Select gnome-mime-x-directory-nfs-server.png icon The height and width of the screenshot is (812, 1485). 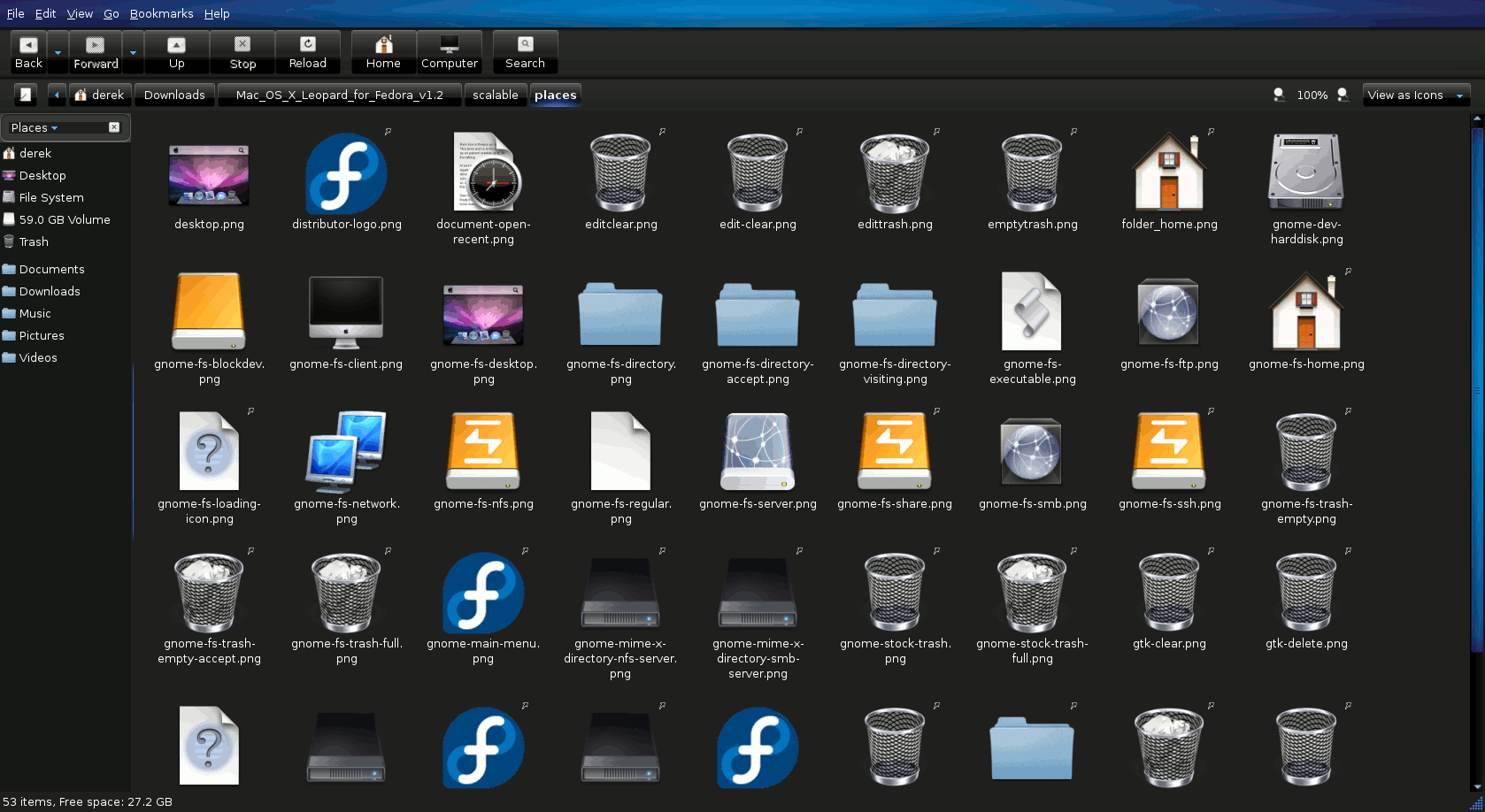[620, 593]
